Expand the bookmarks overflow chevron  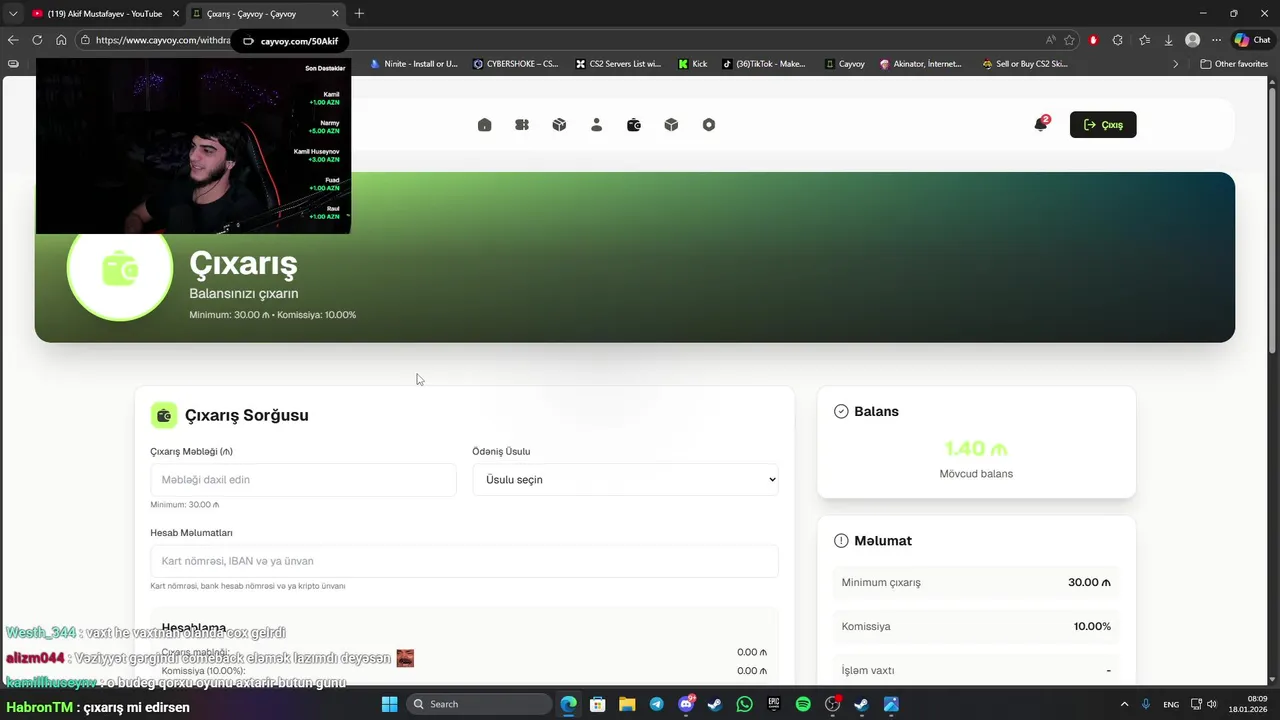(1176, 64)
